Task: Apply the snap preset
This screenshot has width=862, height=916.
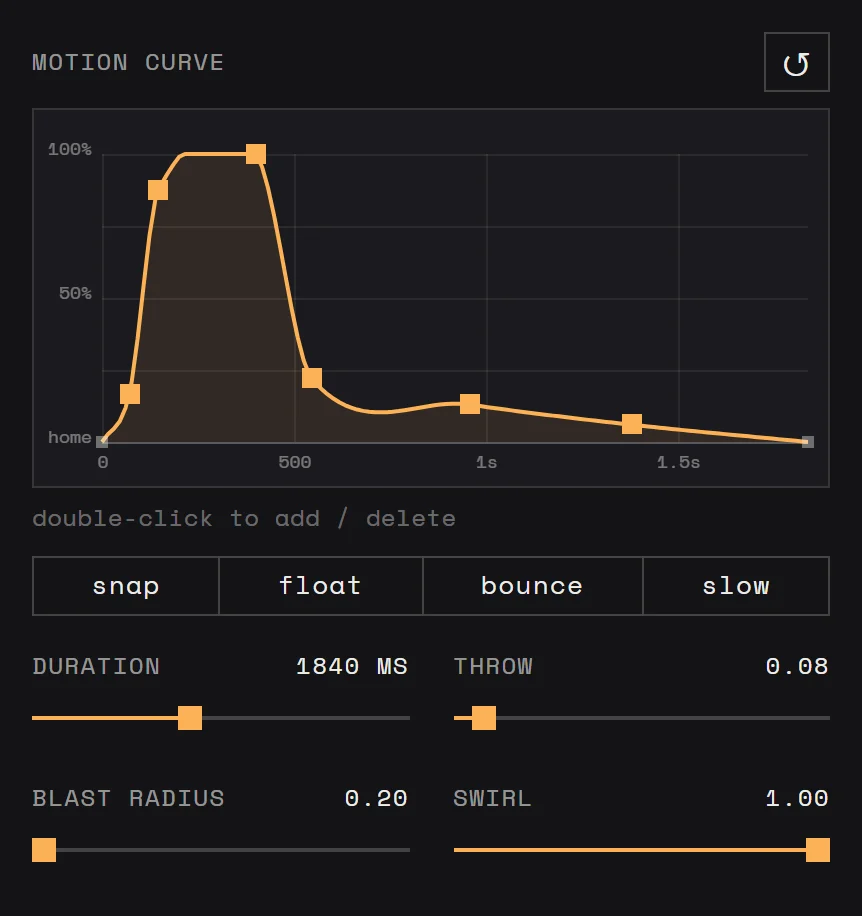Action: (126, 586)
